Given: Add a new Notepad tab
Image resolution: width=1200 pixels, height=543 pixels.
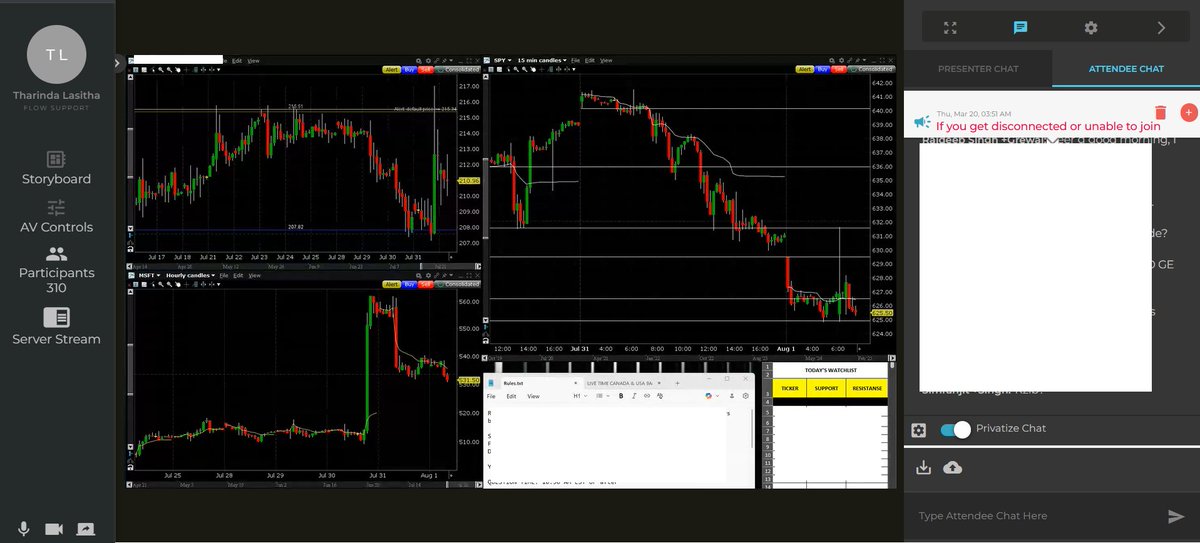Looking at the screenshot, I should (677, 383).
